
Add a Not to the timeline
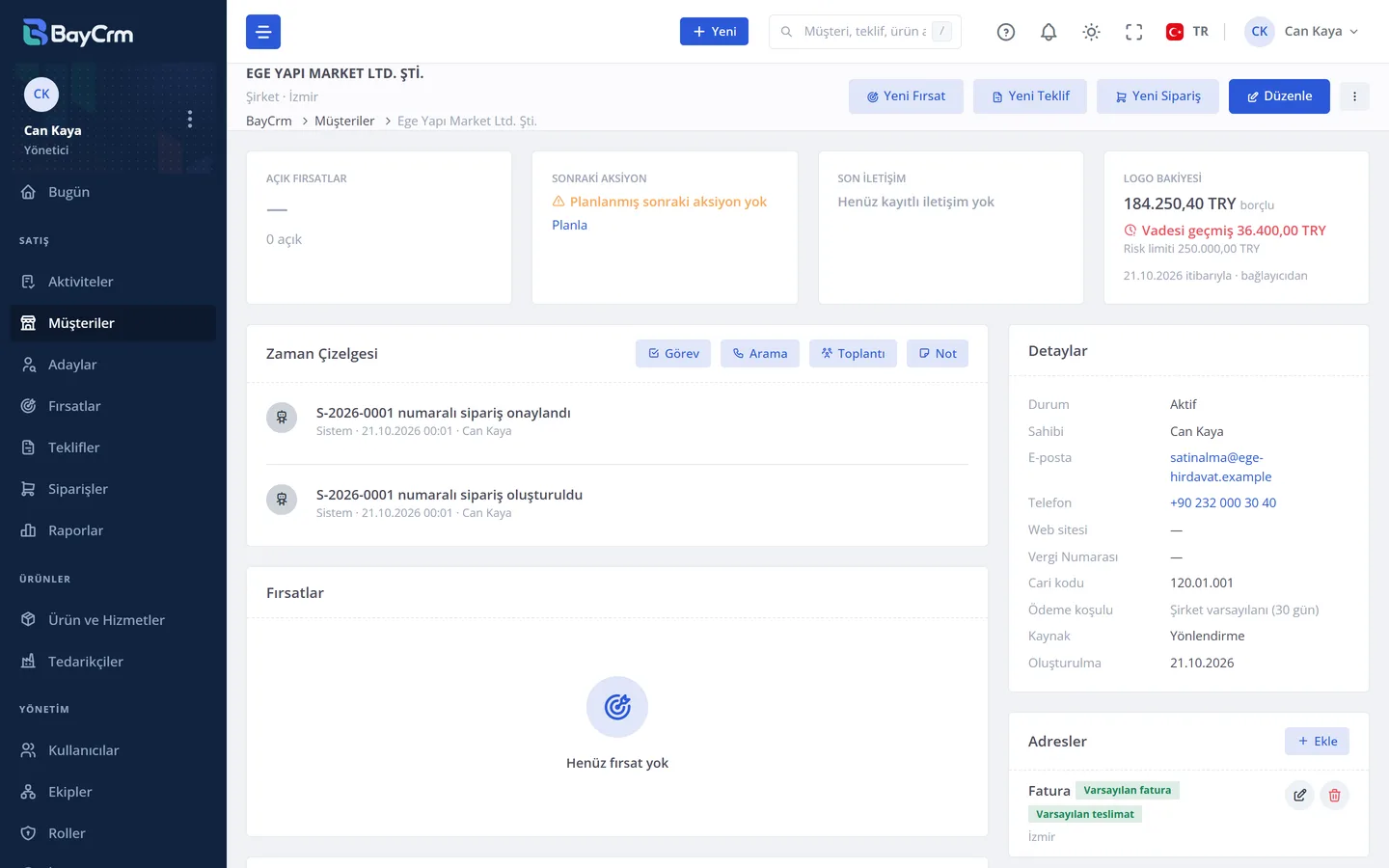tap(938, 354)
